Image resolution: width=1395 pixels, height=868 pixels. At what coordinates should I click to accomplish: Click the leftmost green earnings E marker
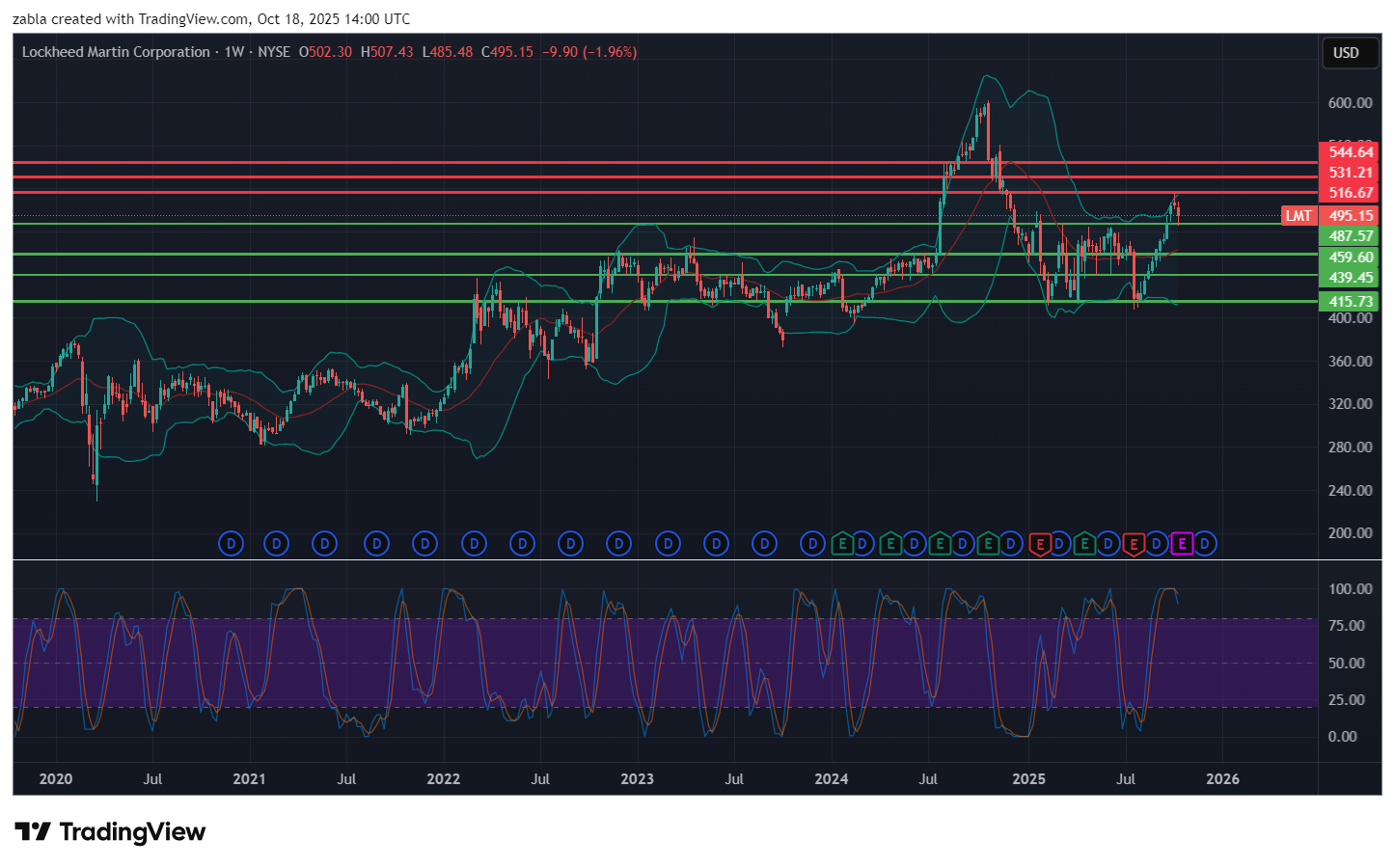[842, 544]
